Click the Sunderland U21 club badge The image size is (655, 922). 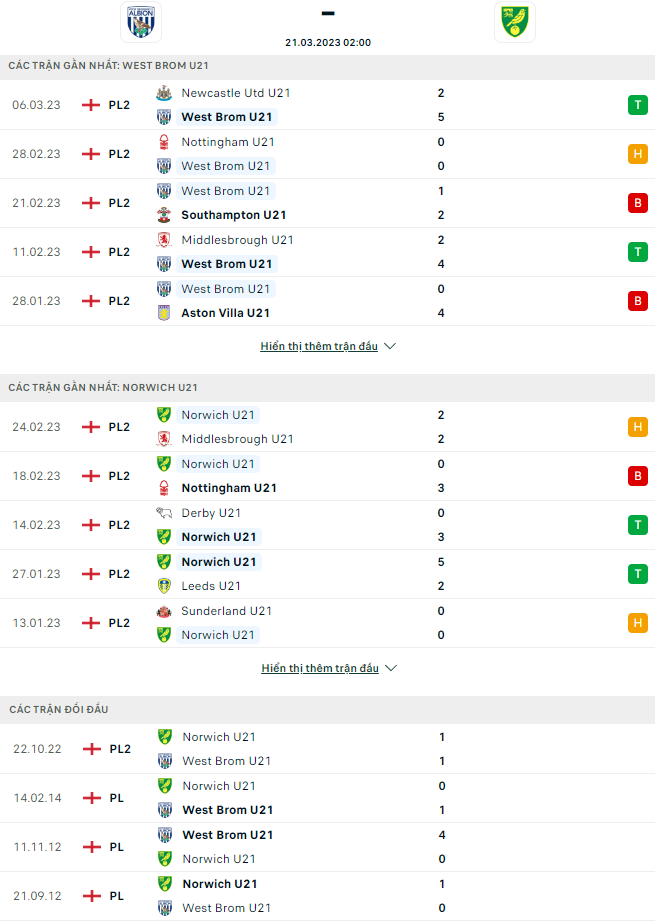(164, 611)
